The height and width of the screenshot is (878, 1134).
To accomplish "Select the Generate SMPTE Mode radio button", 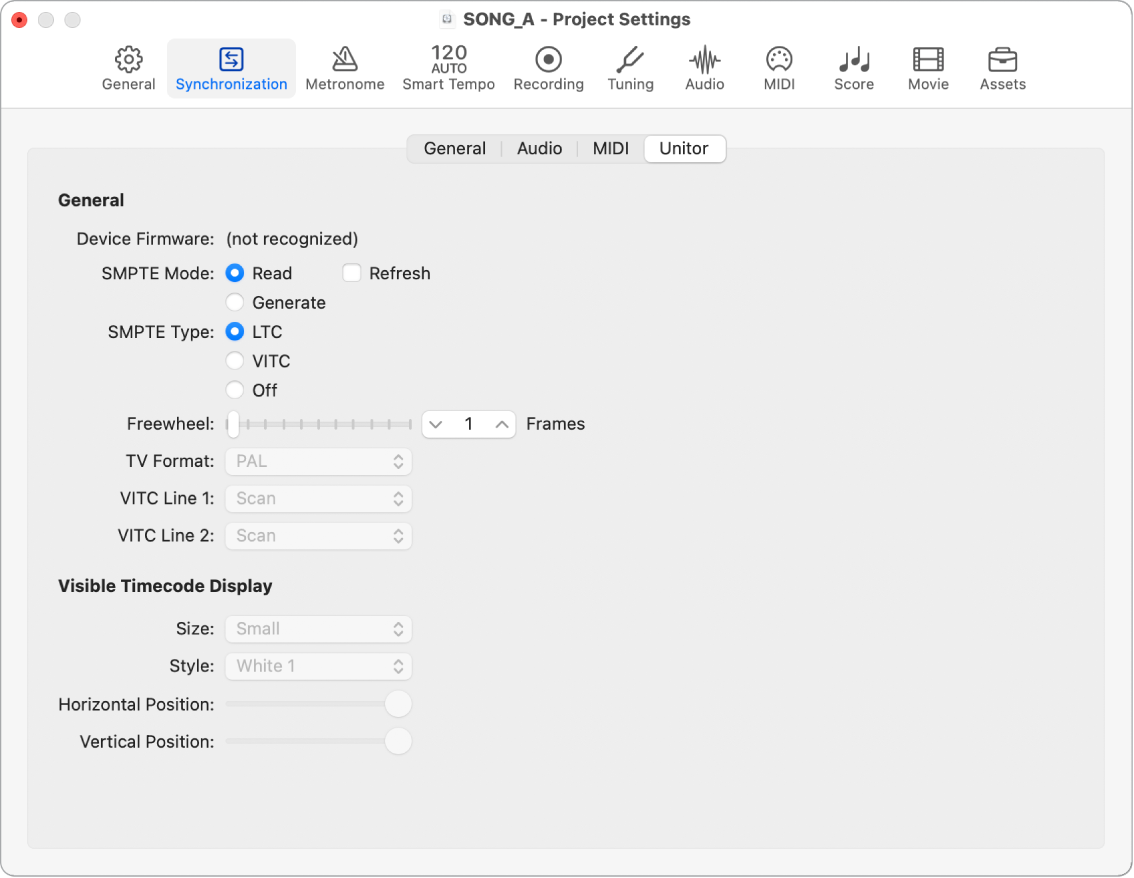I will pos(235,302).
